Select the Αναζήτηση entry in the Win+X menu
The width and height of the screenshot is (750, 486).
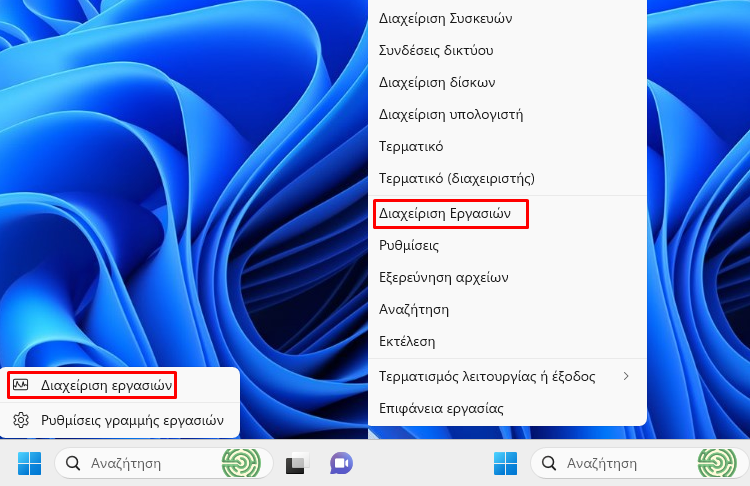507,309
